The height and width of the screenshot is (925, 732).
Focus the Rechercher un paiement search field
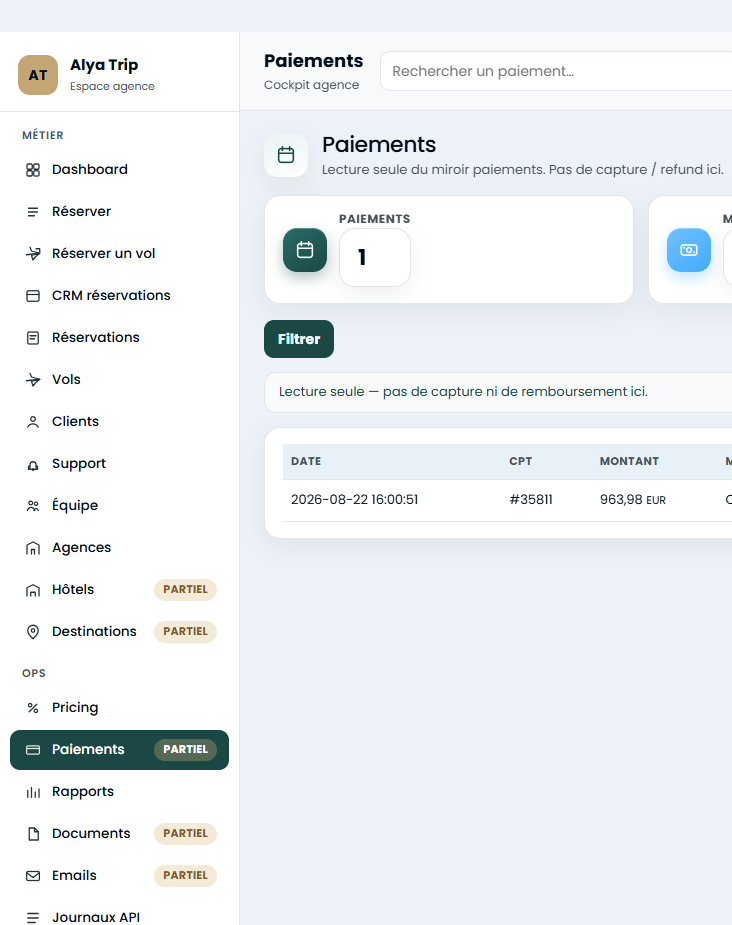556,71
